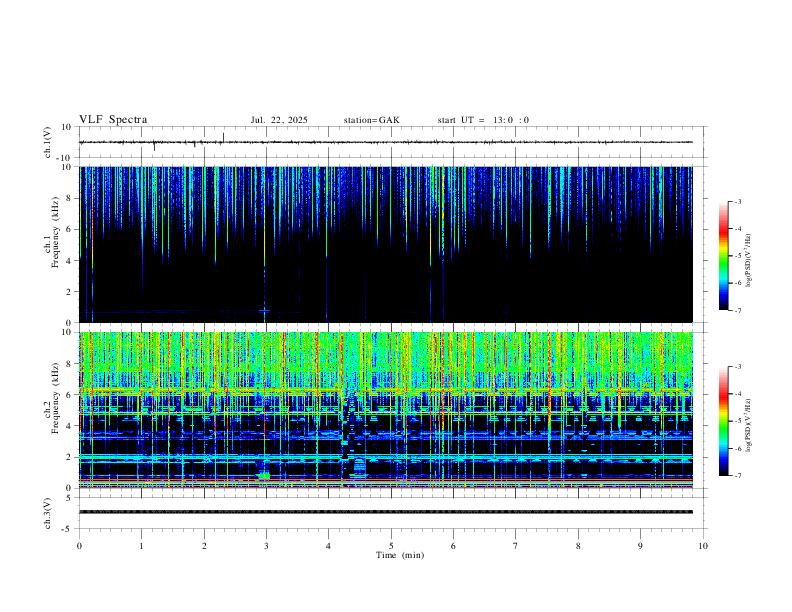792x612 pixels.
Task: Click time axis tick label '9'
Action: coord(640,546)
